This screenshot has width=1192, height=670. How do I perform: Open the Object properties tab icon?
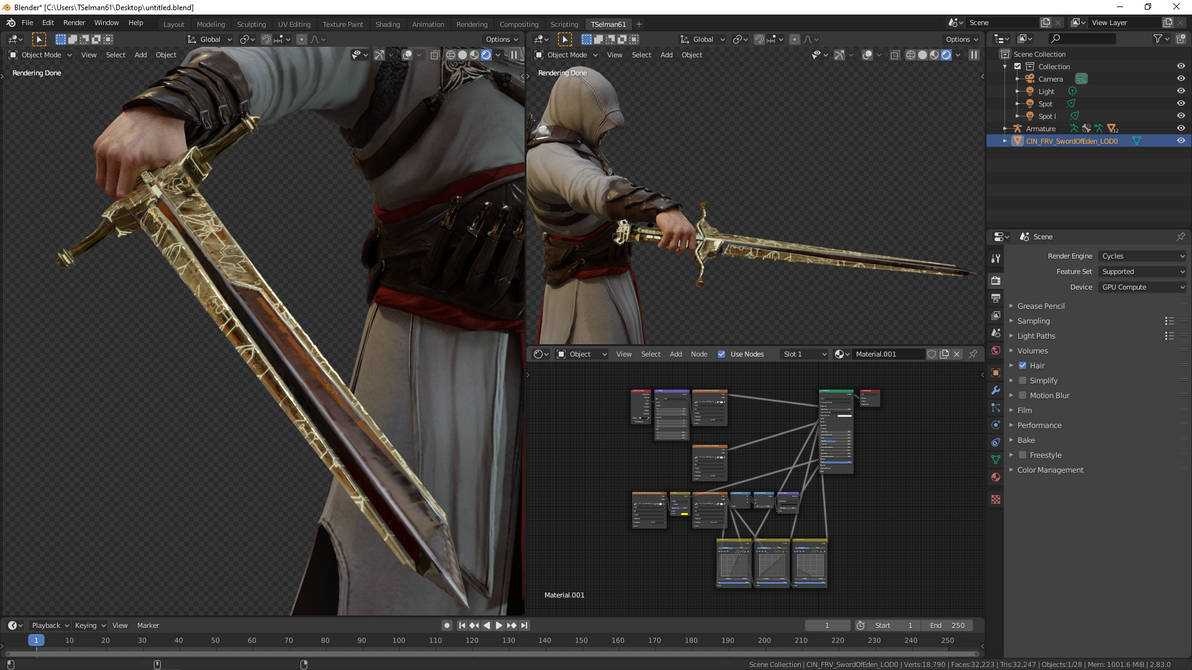point(996,373)
